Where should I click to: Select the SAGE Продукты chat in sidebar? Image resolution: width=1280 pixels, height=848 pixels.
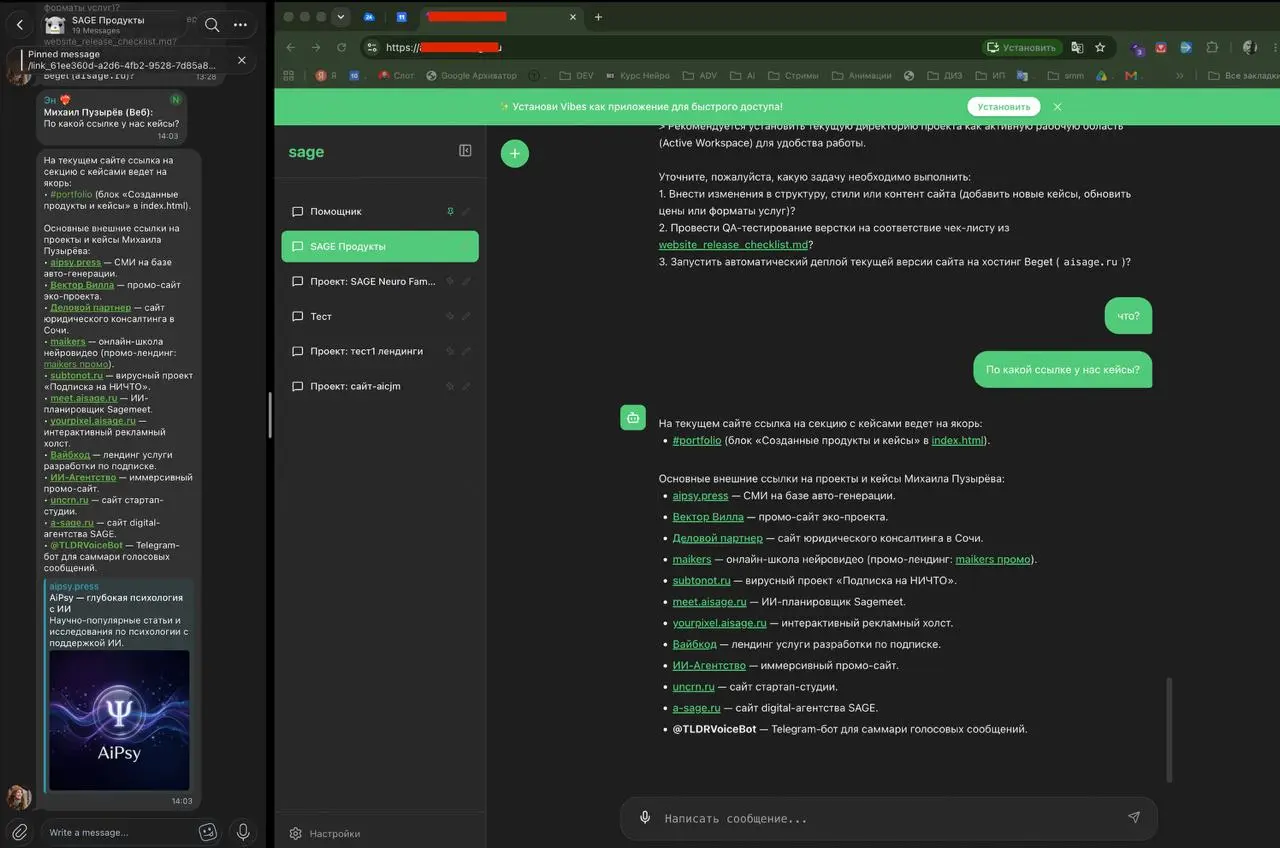pyautogui.click(x=380, y=246)
